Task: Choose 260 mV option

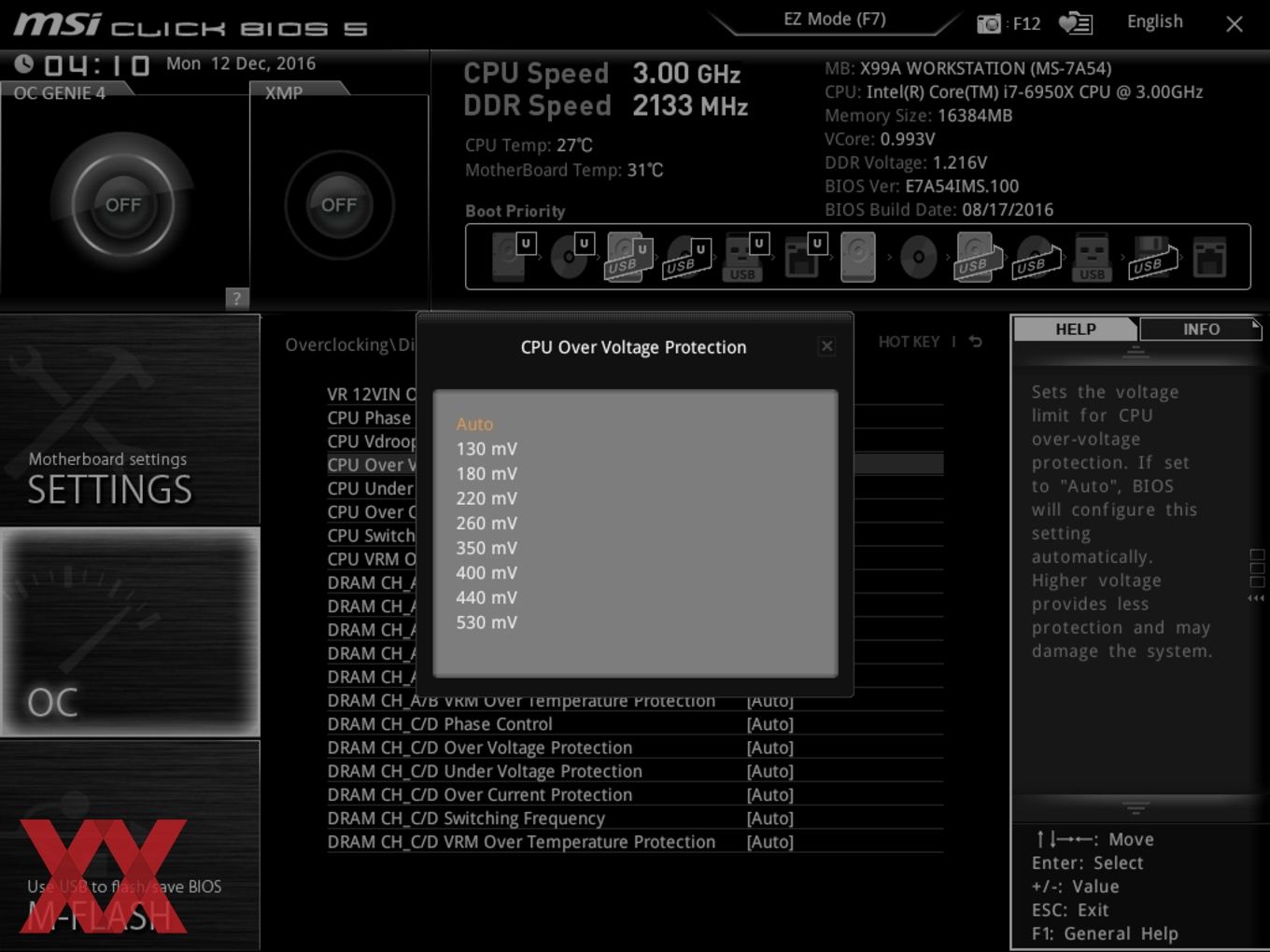Action: pyautogui.click(x=487, y=524)
